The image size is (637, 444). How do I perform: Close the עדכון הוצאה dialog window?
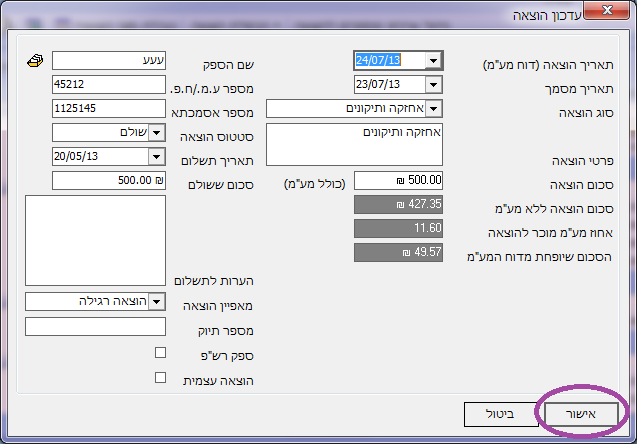[x=607, y=10]
